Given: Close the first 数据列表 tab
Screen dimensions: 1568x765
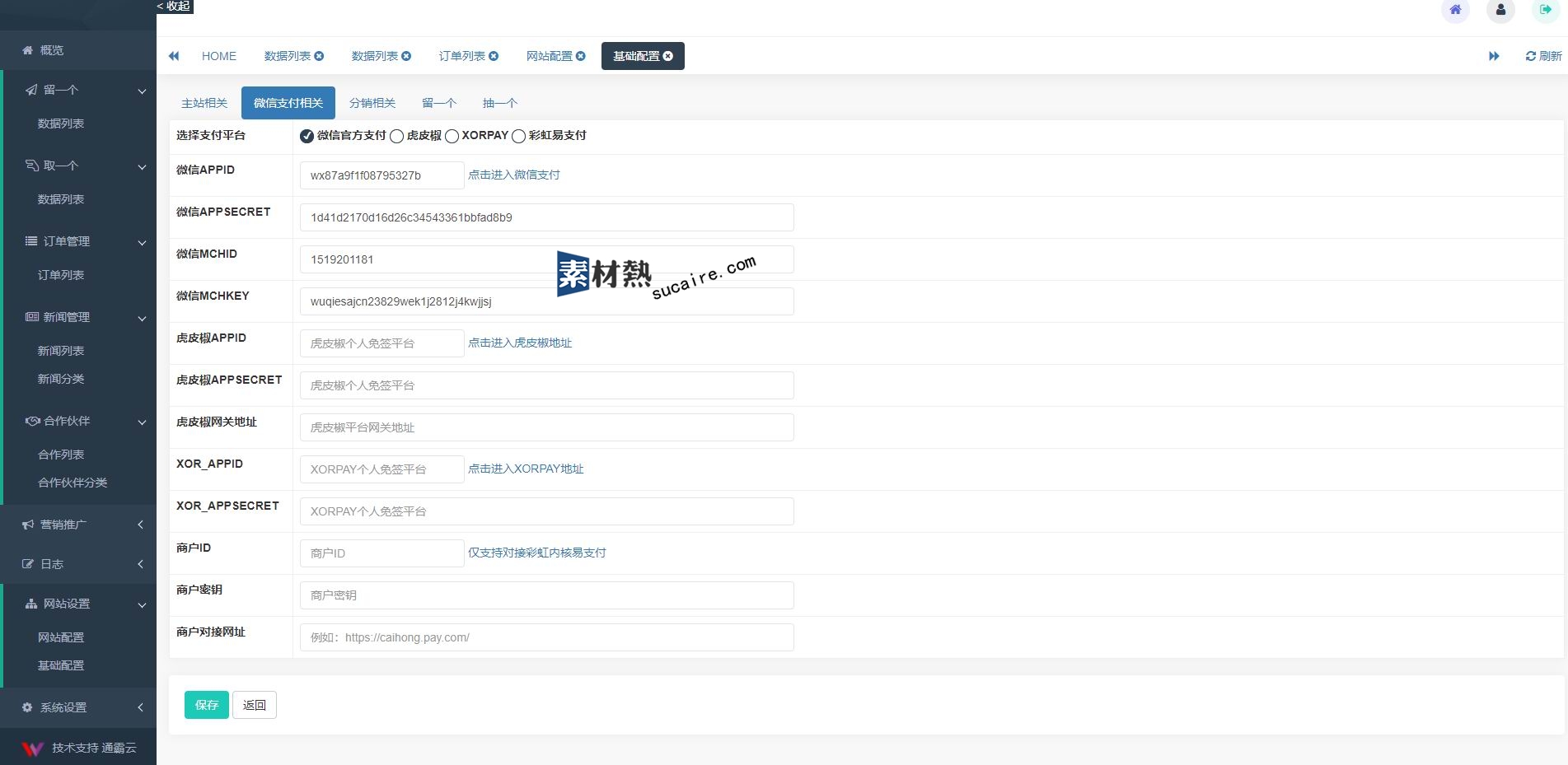Looking at the screenshot, I should (x=319, y=56).
